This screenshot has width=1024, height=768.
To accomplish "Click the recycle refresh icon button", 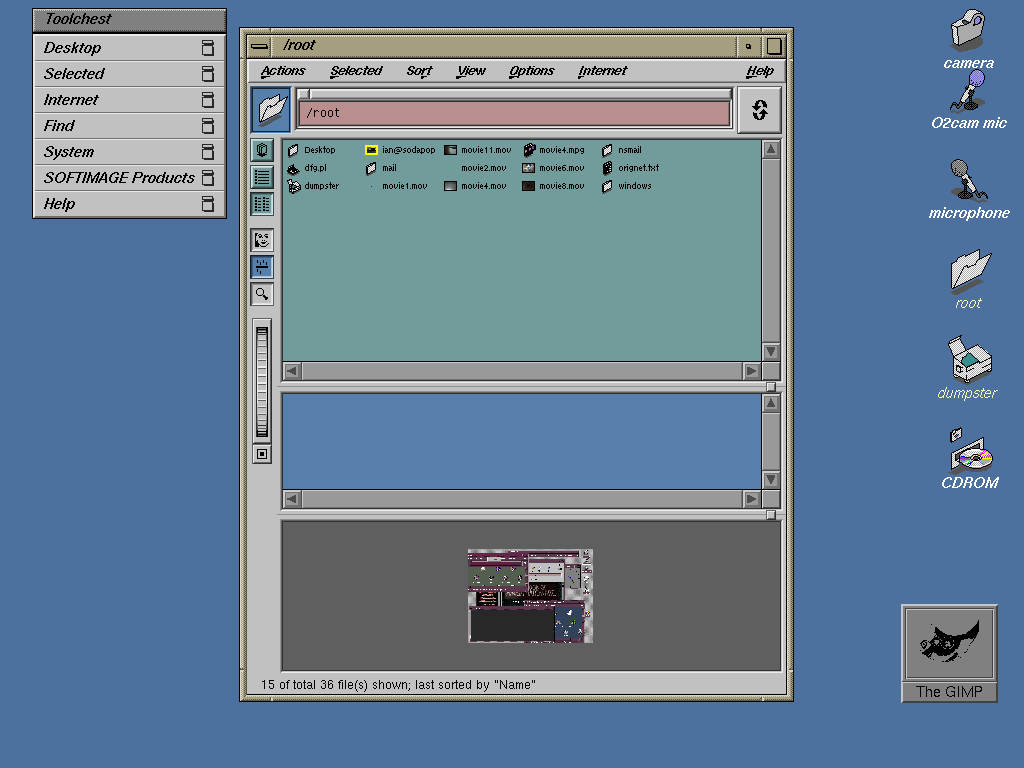I will pyautogui.click(x=759, y=110).
